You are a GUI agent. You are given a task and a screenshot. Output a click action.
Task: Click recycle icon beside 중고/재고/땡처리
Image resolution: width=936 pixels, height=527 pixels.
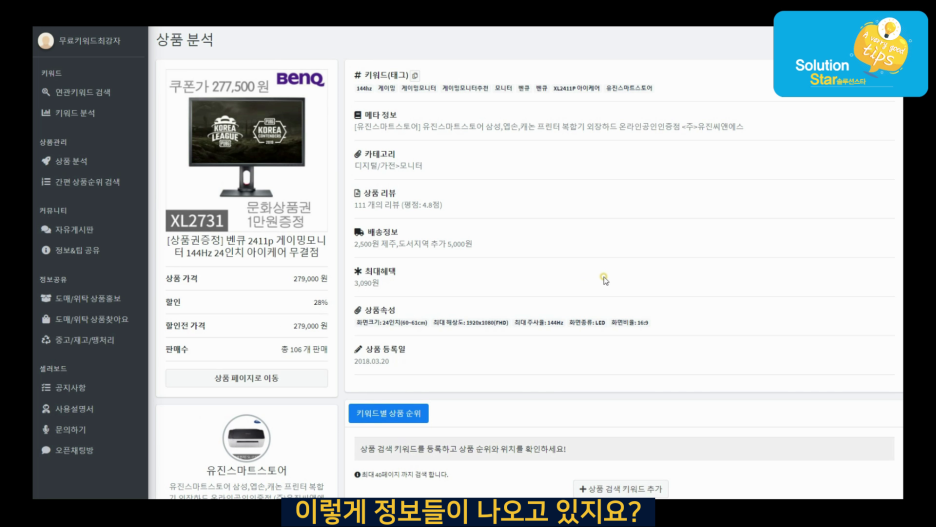(46, 340)
